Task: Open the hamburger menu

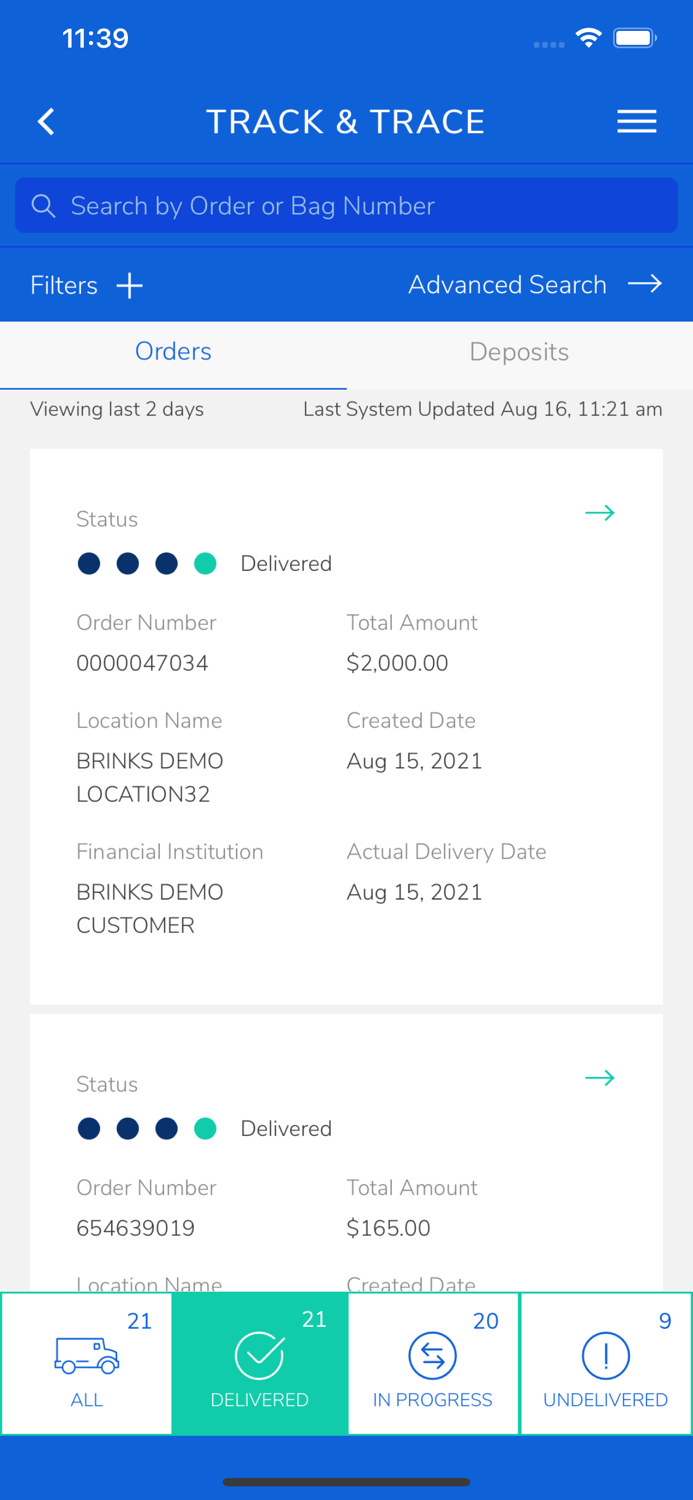Action: pyautogui.click(x=636, y=122)
